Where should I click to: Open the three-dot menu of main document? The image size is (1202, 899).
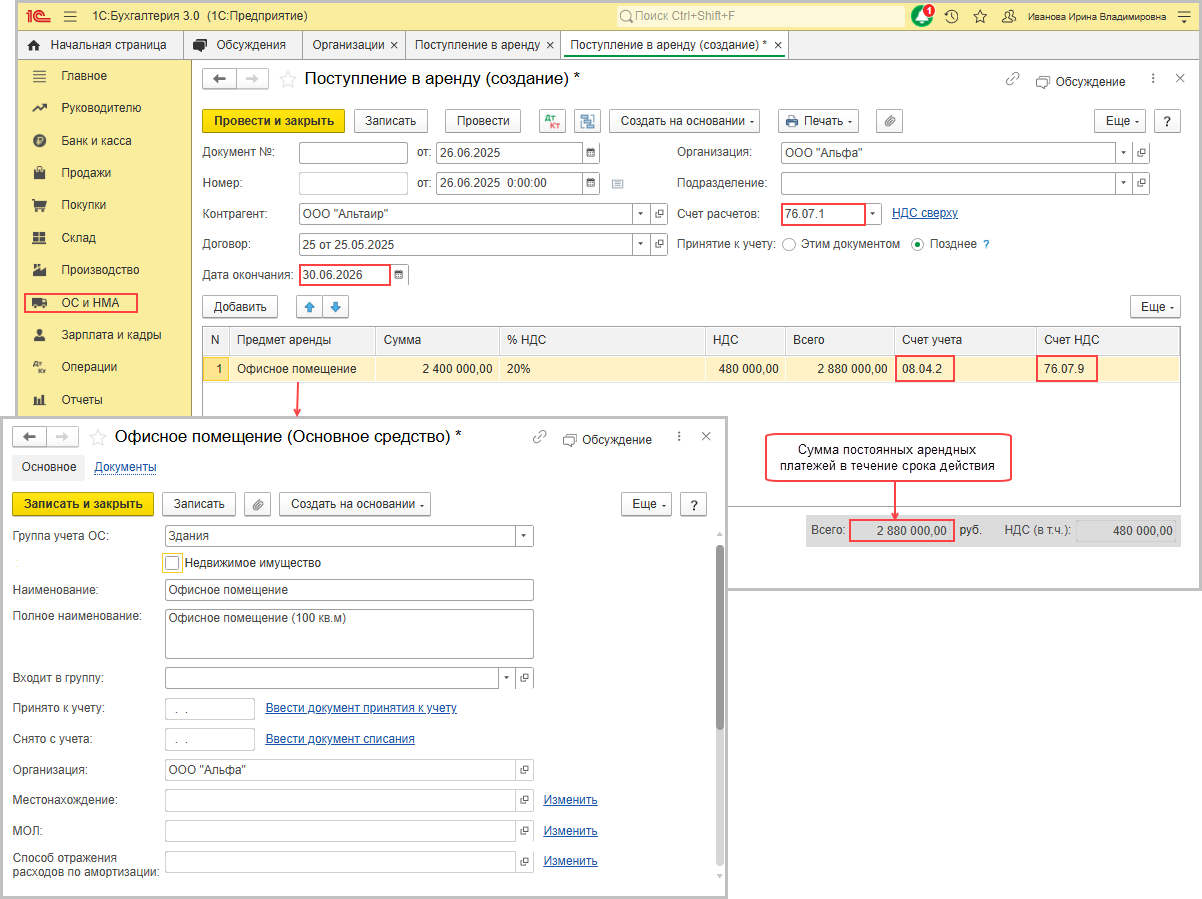pos(1152,79)
